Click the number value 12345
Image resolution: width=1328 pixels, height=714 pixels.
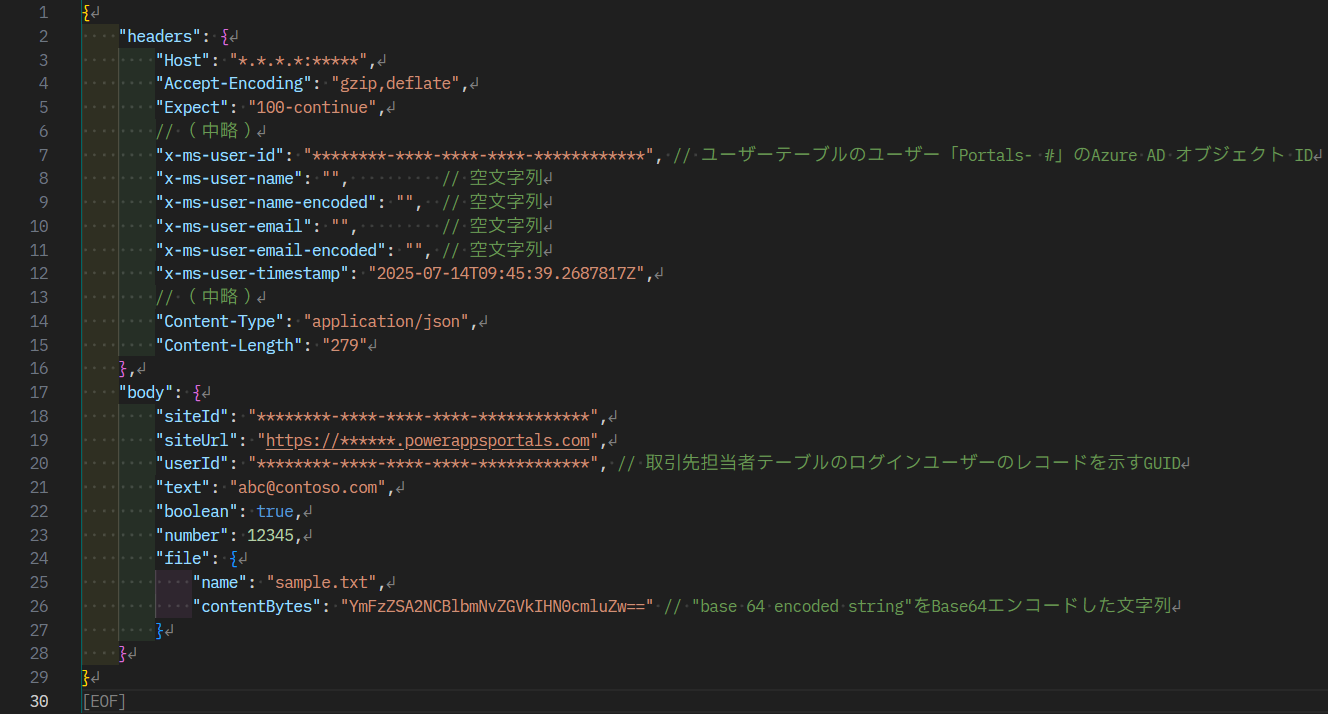click(x=271, y=535)
